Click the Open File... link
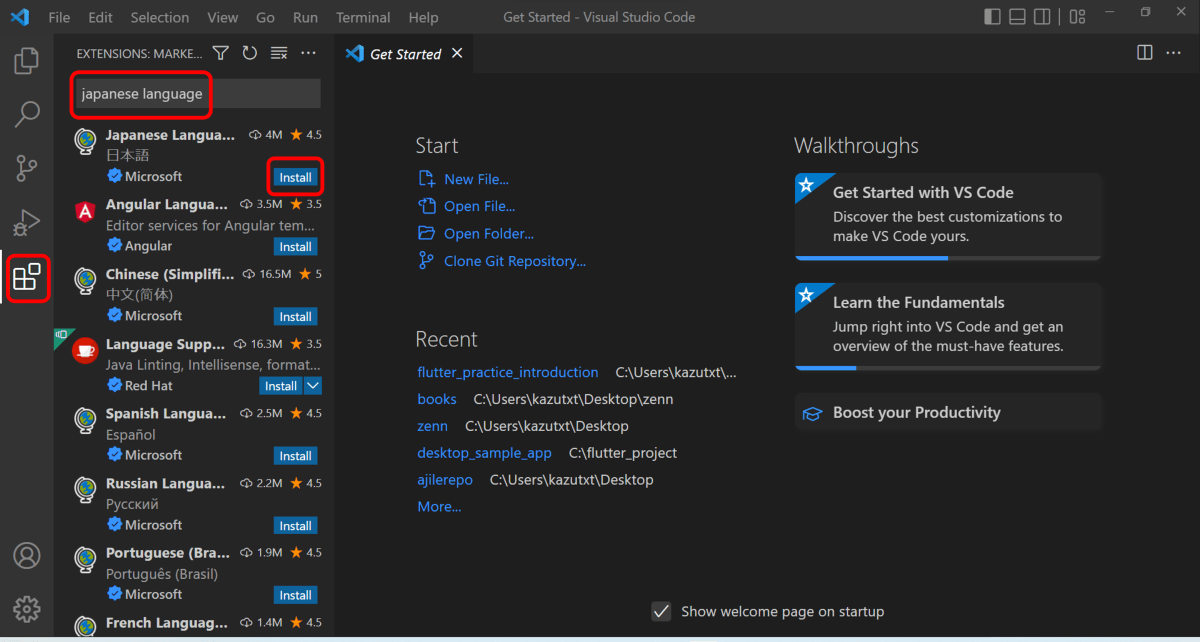The width and height of the screenshot is (1200, 642). [x=479, y=206]
